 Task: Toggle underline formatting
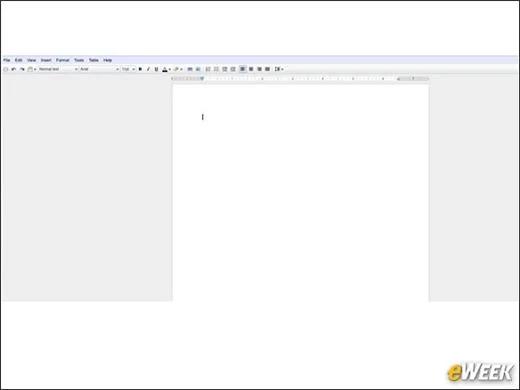pyautogui.click(x=156, y=69)
